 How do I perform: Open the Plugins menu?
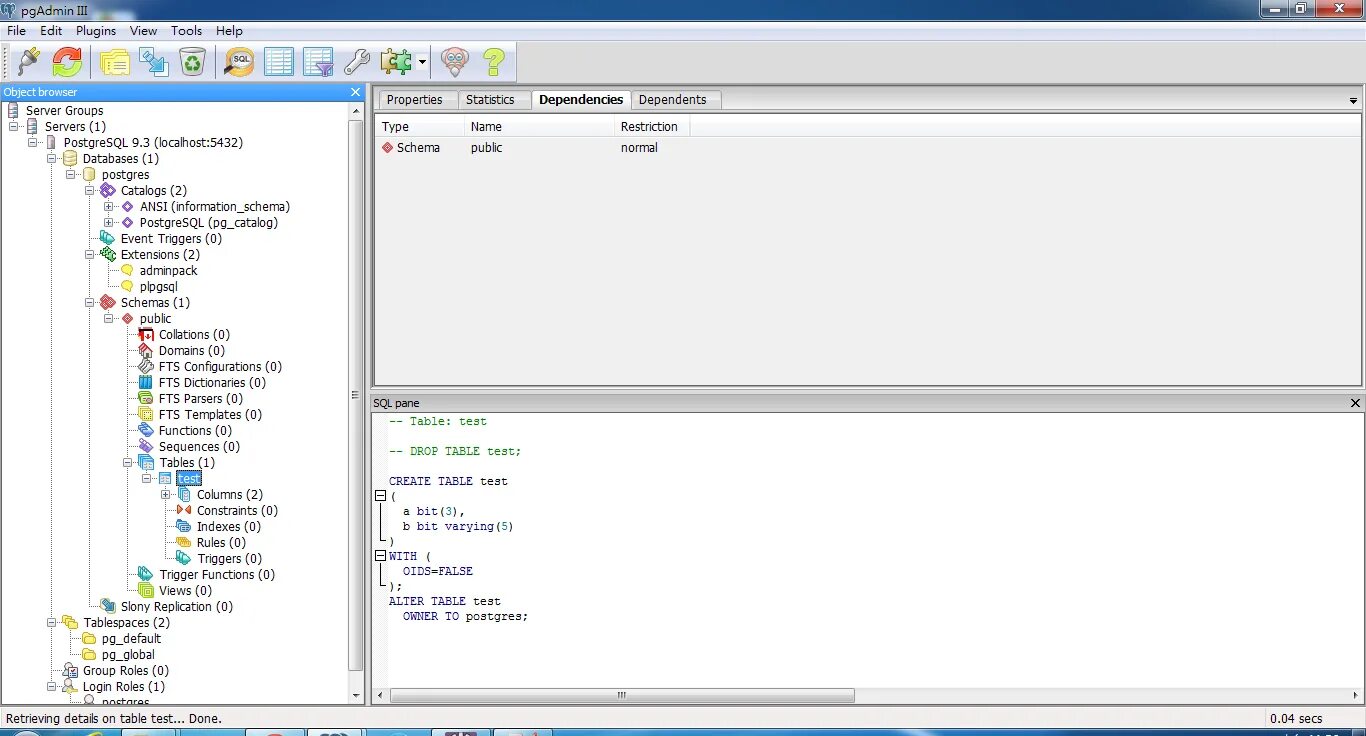pos(96,31)
